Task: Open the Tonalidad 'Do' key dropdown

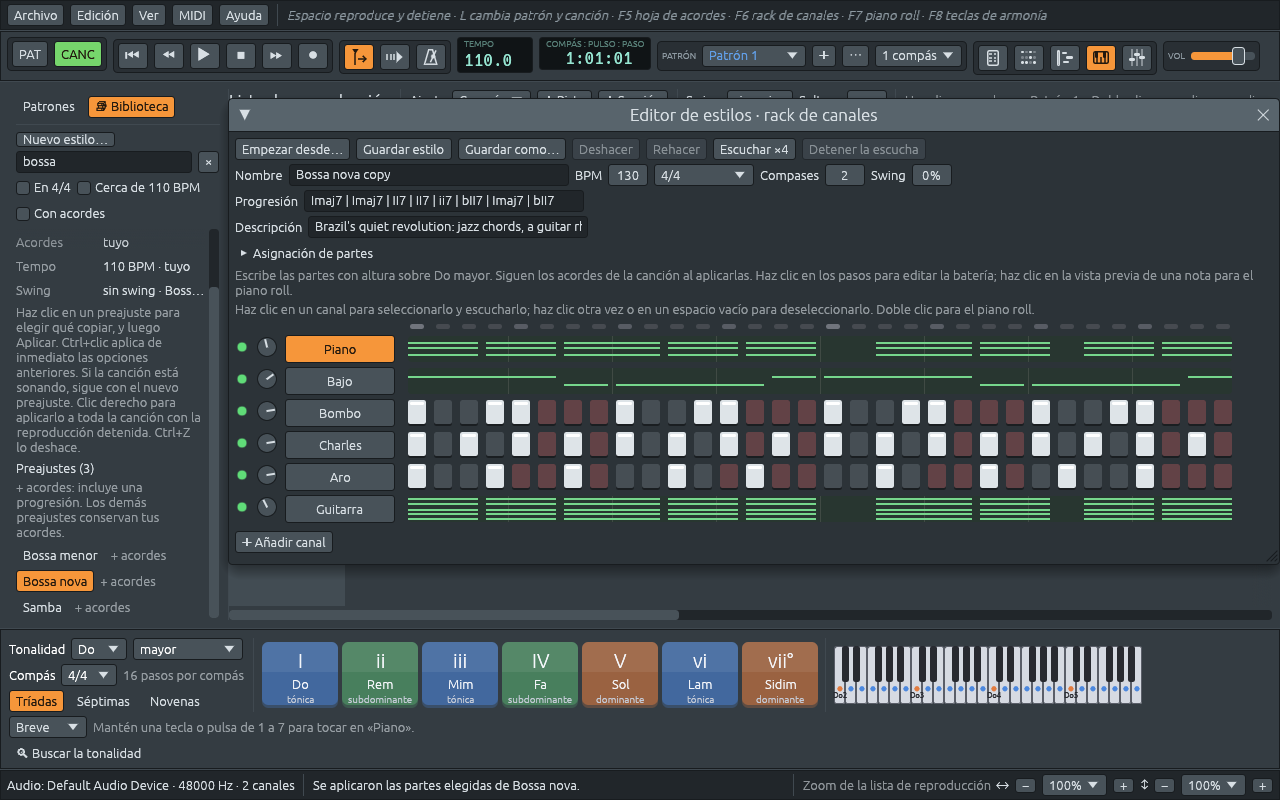Action: click(99, 649)
